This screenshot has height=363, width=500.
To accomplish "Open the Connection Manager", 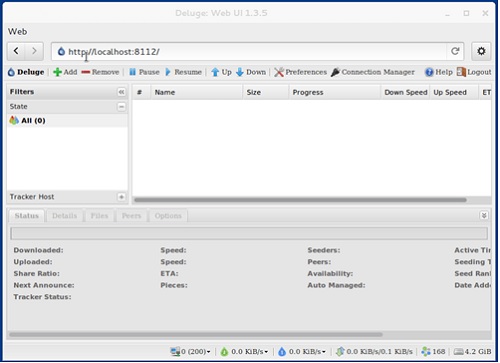I will point(373,72).
